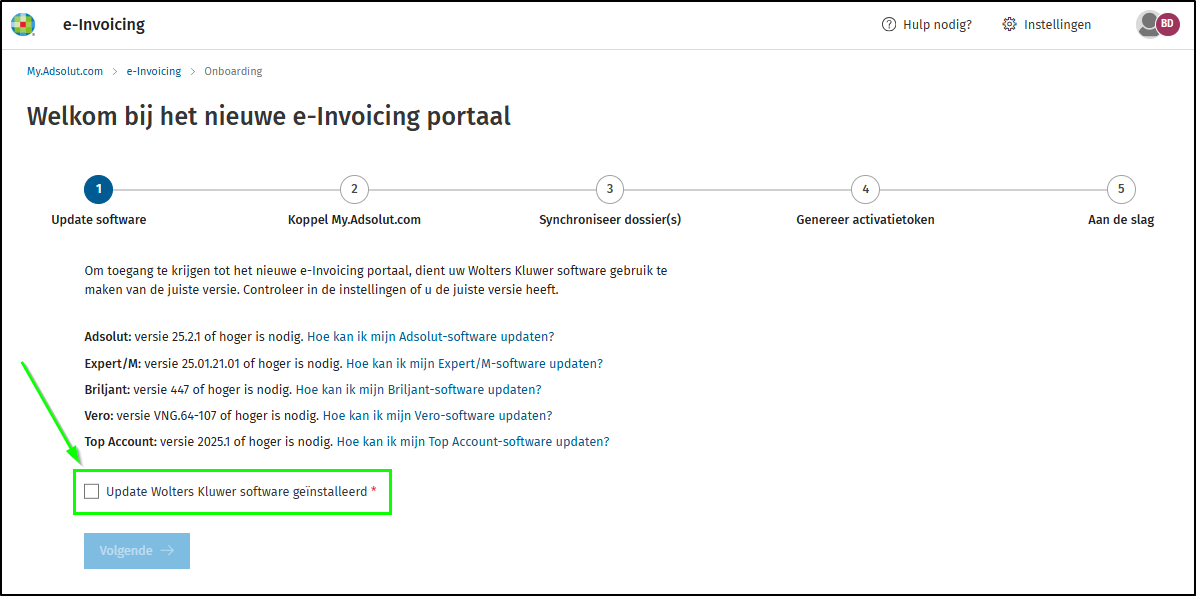Open Adsolut-software update help link
This screenshot has width=1196, height=596.
pos(430,337)
